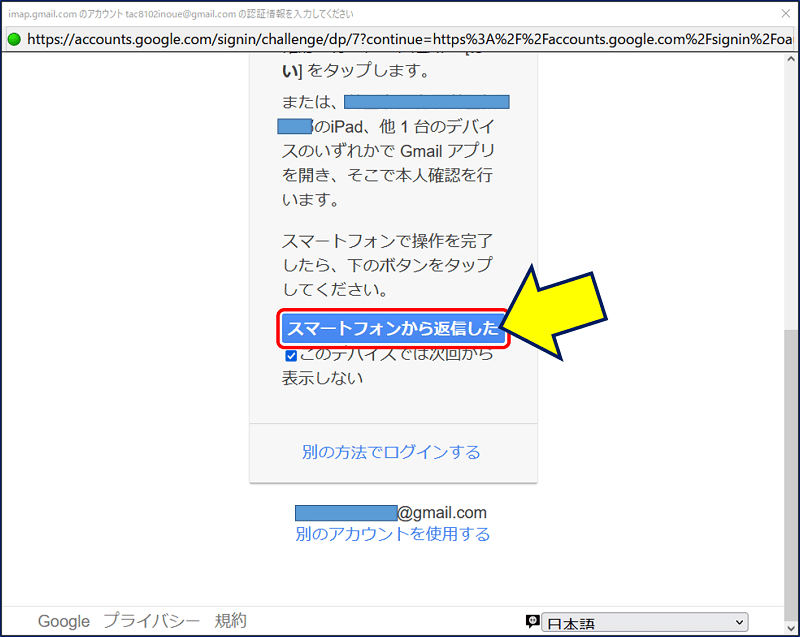Click the '@gmail.com' account address text

pyautogui.click(x=442, y=513)
